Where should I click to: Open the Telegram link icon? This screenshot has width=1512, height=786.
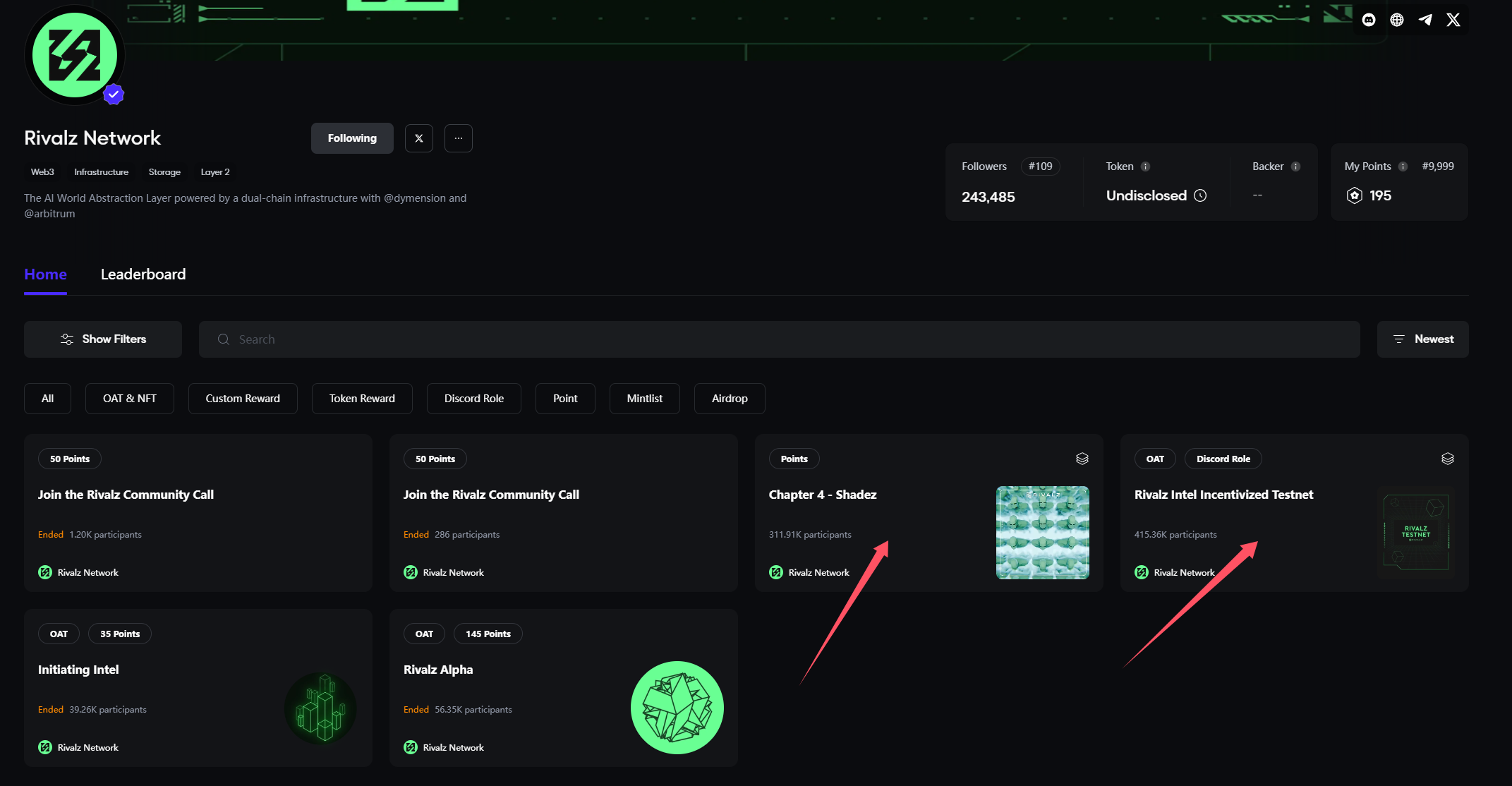1425,20
